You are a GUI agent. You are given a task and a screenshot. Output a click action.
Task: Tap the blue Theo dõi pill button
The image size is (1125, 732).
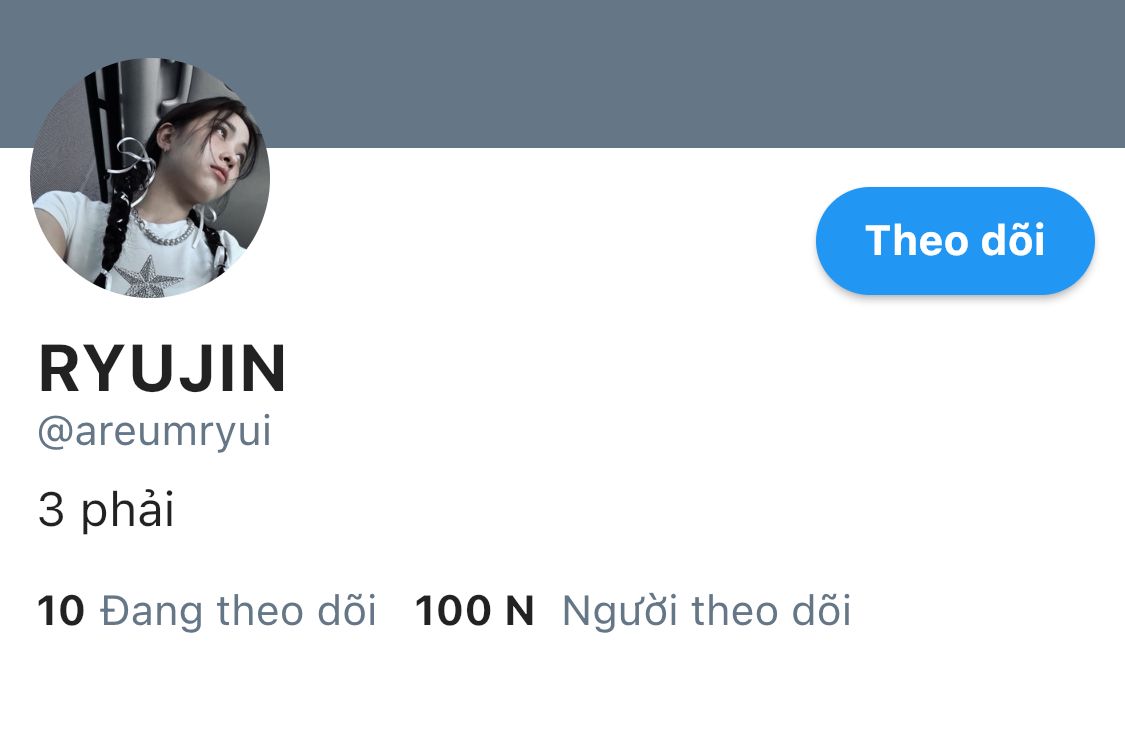pos(955,240)
